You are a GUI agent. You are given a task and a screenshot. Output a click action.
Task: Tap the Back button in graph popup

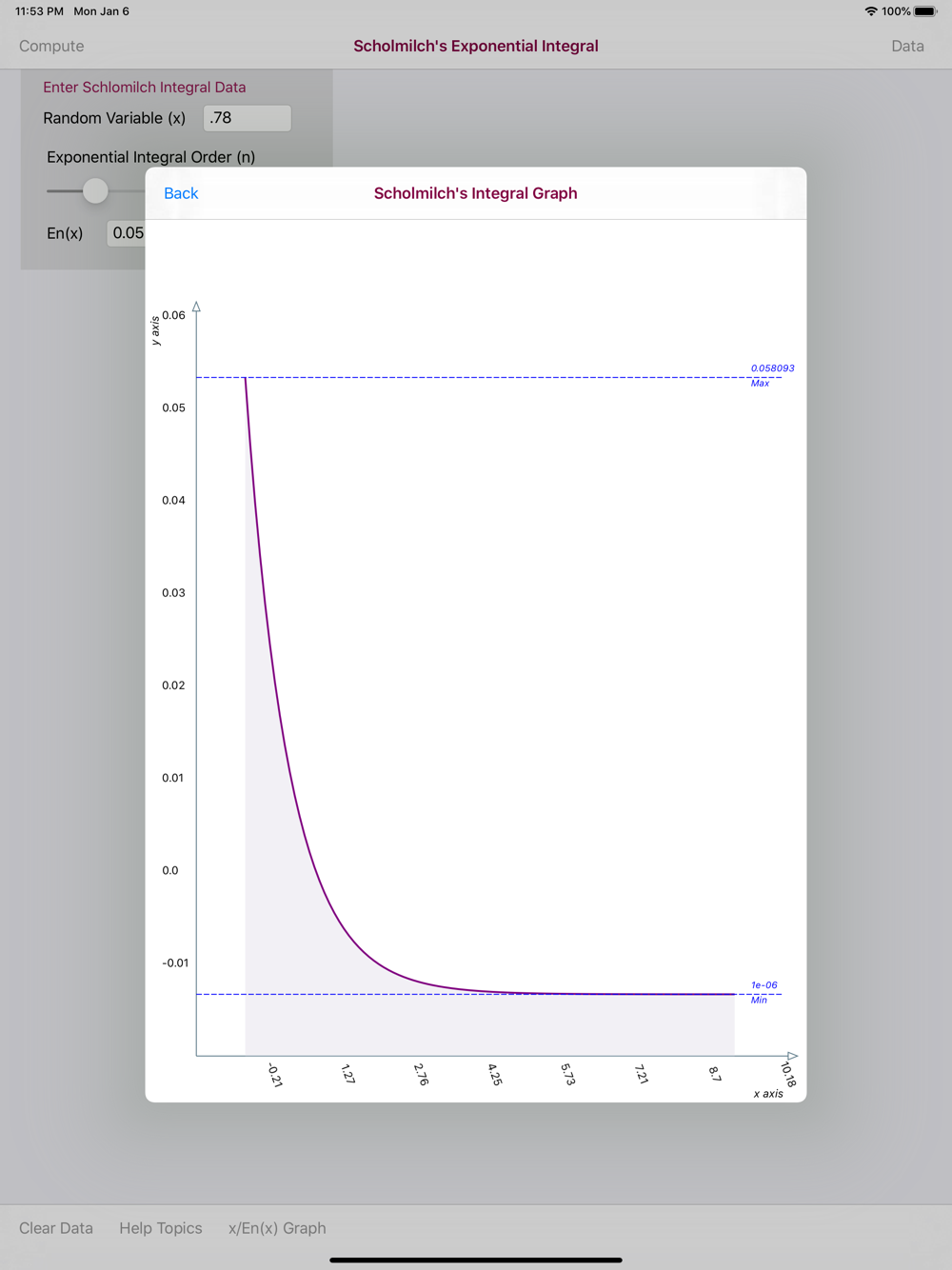coord(181,193)
